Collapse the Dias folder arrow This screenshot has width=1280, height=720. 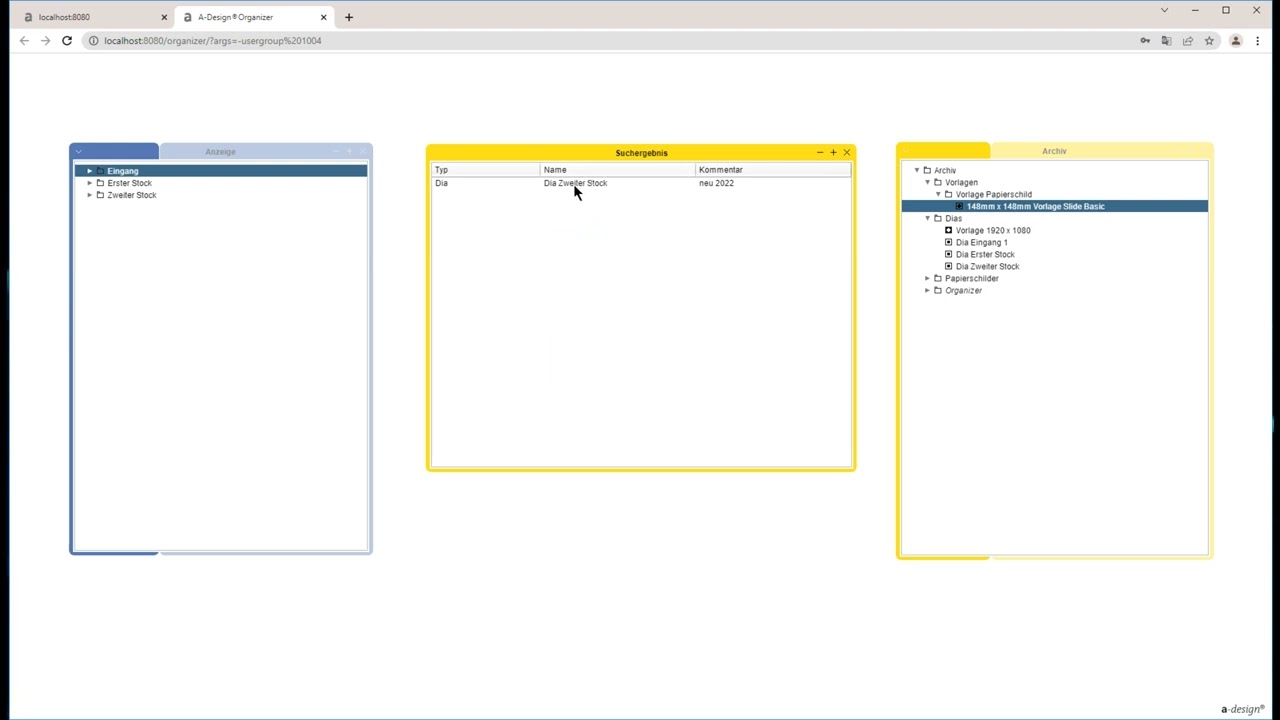pyautogui.click(x=928, y=218)
